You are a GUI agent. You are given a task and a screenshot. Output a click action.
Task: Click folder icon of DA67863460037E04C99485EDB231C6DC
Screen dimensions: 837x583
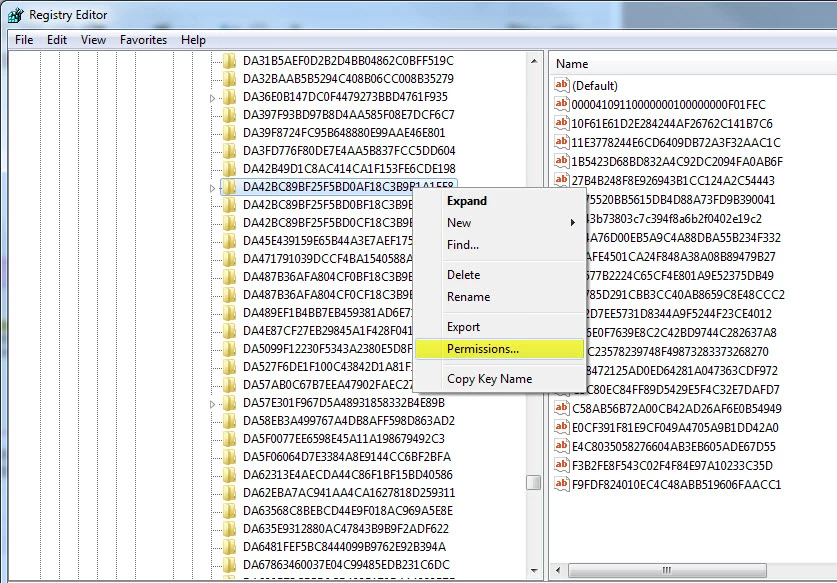(x=230, y=564)
